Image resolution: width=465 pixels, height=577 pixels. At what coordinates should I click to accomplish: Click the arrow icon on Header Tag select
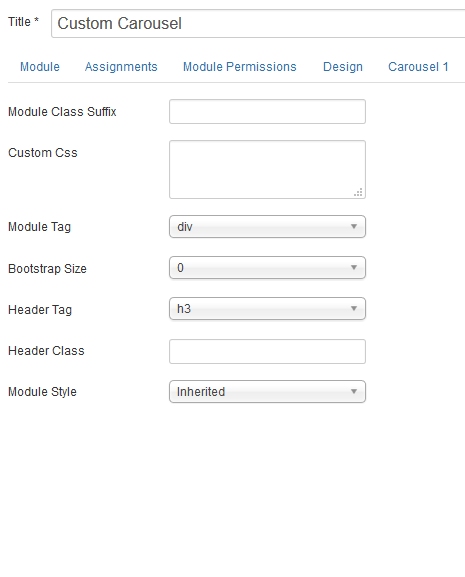click(x=354, y=309)
